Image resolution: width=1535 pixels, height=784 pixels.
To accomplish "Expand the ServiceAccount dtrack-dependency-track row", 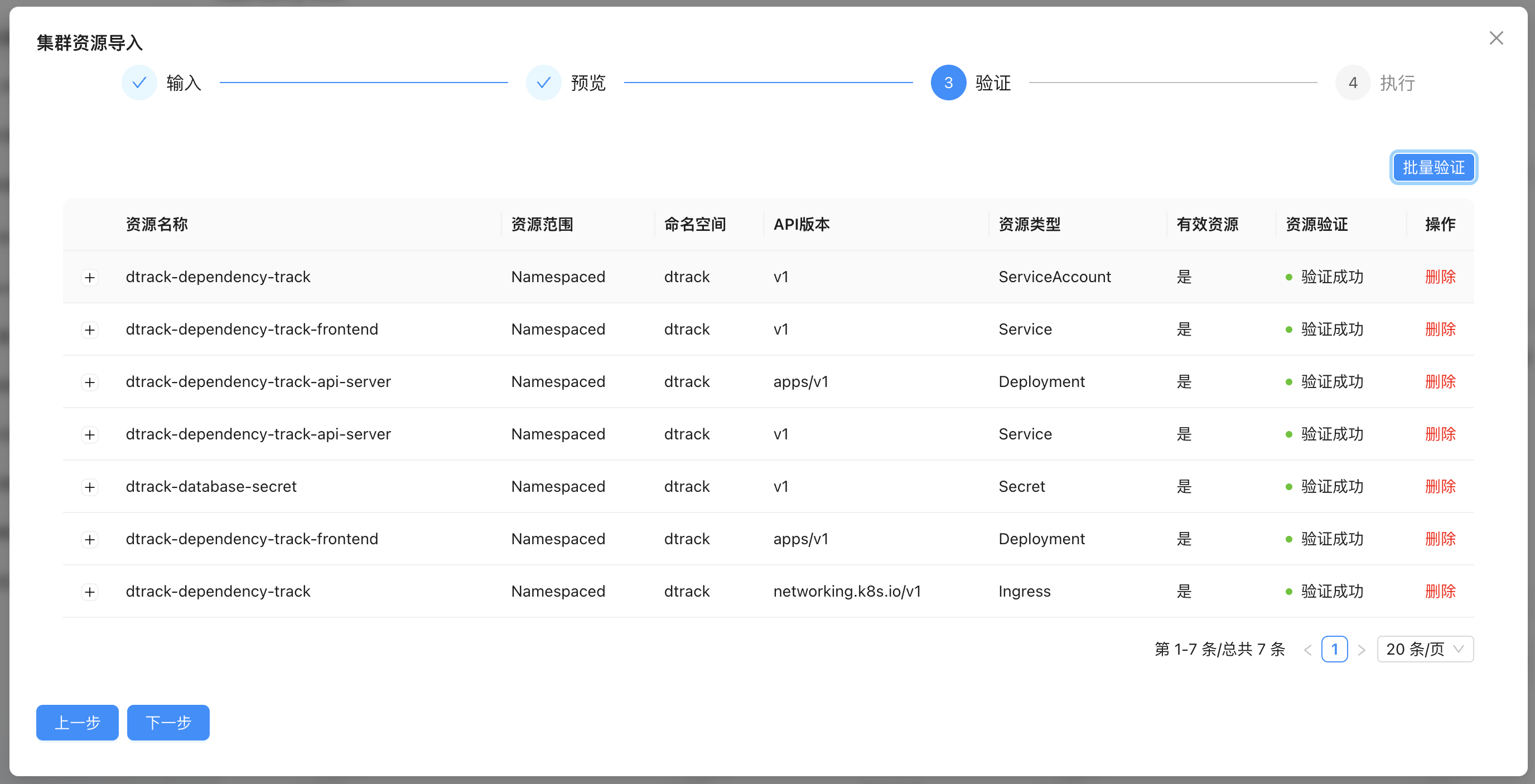I will pos(89,278).
